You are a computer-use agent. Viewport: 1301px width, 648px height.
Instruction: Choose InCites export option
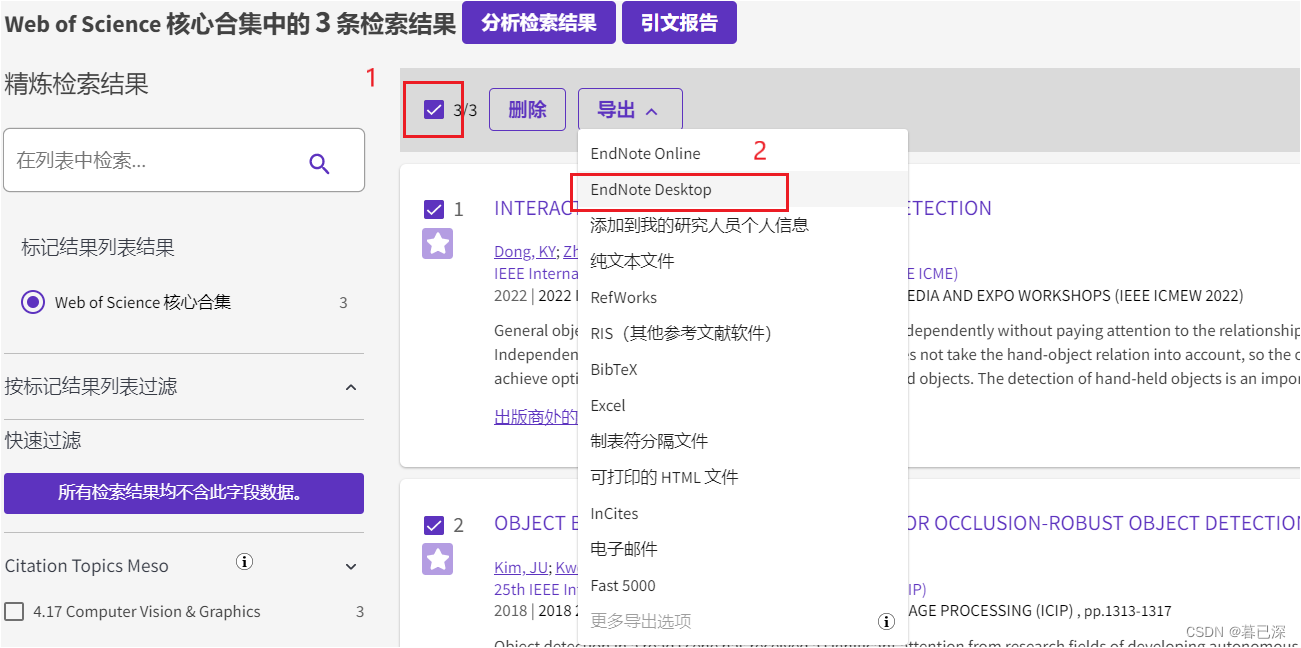click(x=743, y=513)
